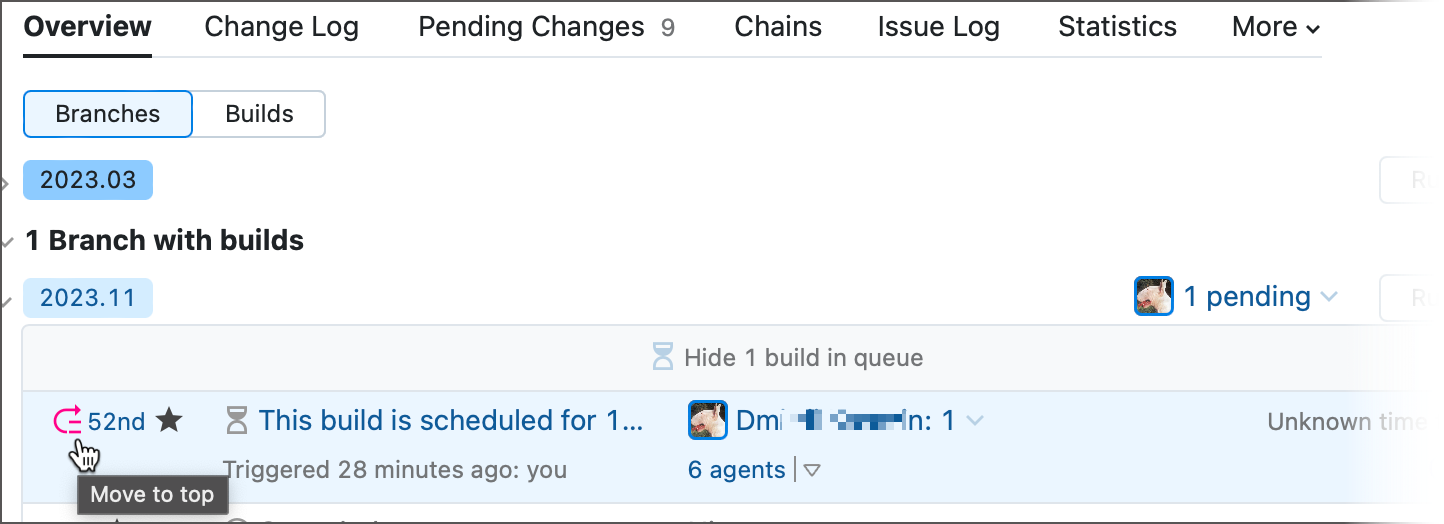The height and width of the screenshot is (524, 1444).
Task: Click the 6 agents link
Action: 736,470
